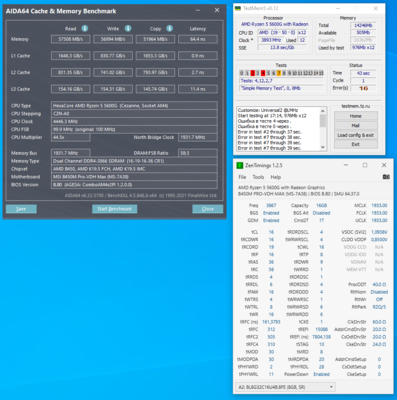
Task: Click the Memory Read result field
Action: (x=70, y=39)
